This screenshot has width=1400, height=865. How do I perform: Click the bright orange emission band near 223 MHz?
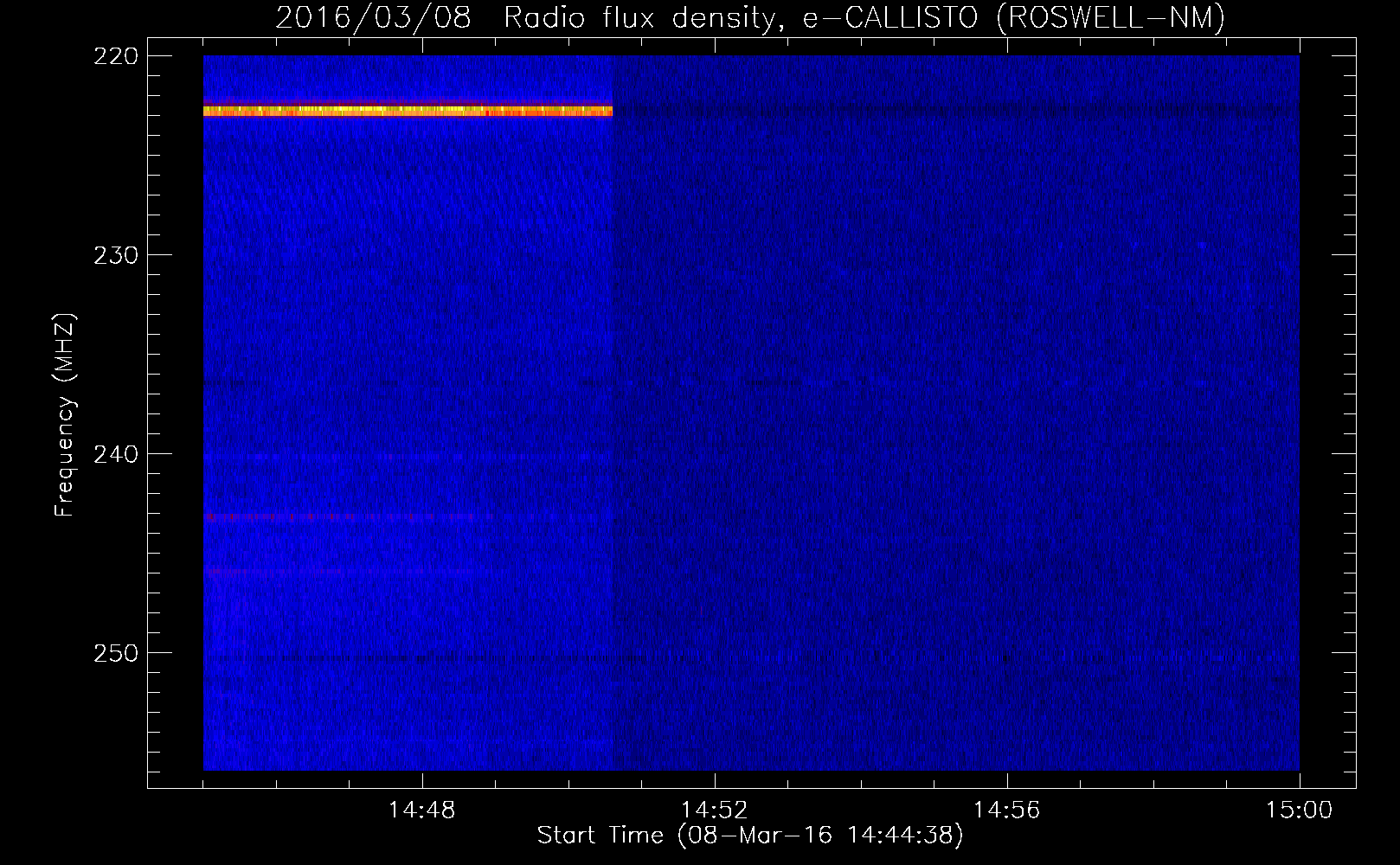tap(408, 111)
